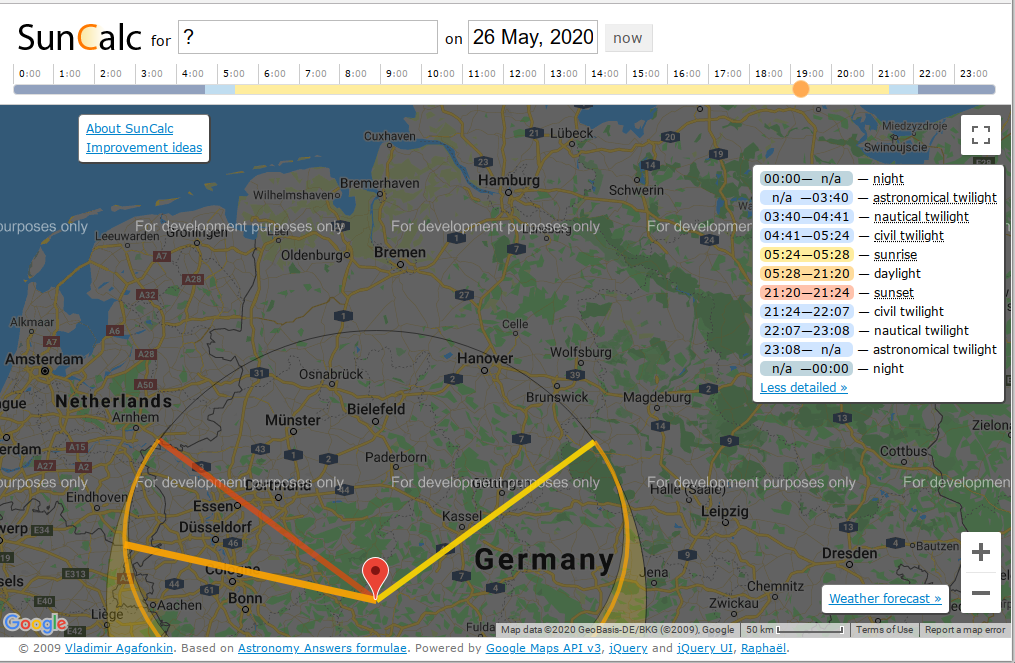Collapse details via Less detailed link
This screenshot has height=663, width=1015.
pos(803,387)
